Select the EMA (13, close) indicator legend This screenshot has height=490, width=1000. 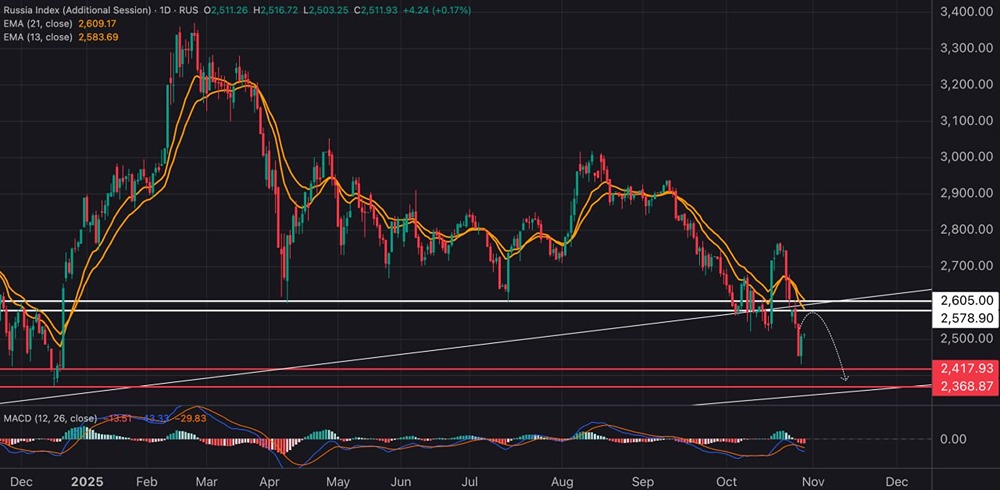[x=38, y=38]
